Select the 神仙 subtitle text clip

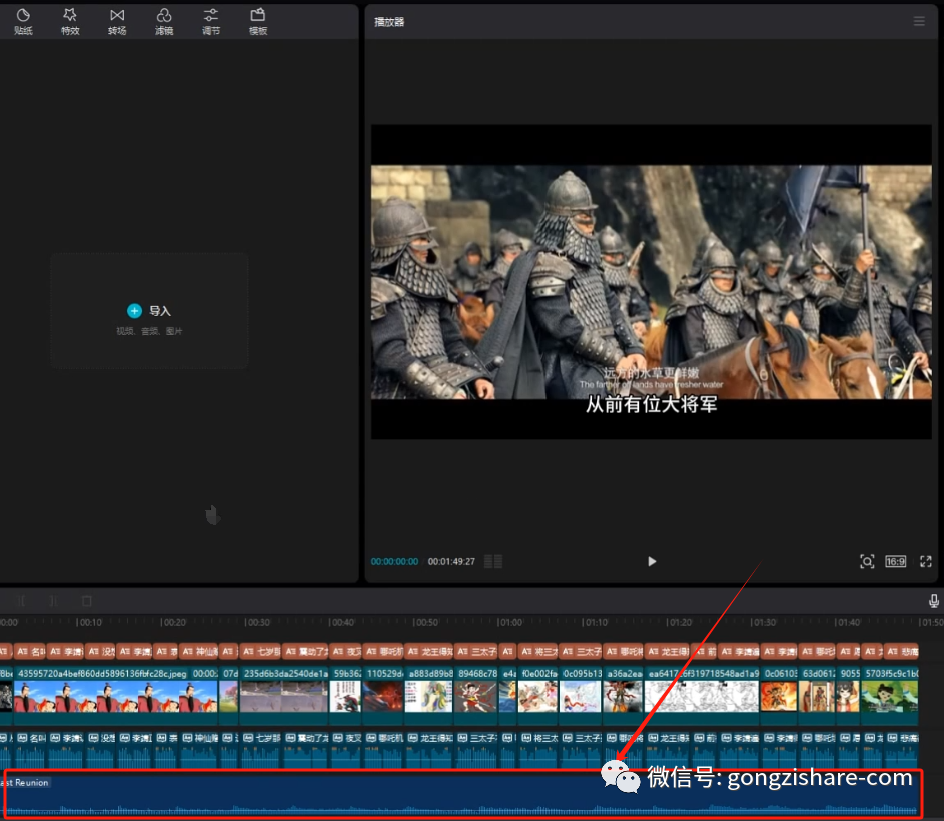199,651
